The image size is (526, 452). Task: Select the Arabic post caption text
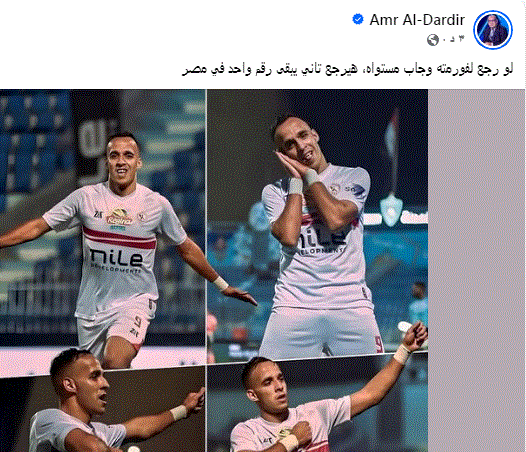[348, 69]
